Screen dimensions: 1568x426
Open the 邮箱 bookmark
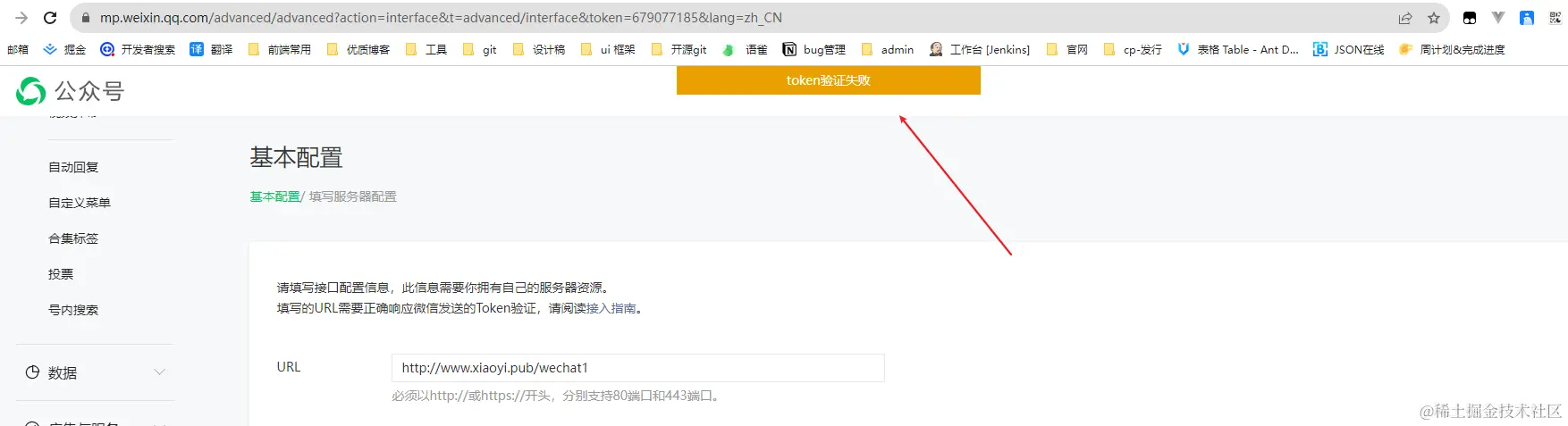[18, 50]
